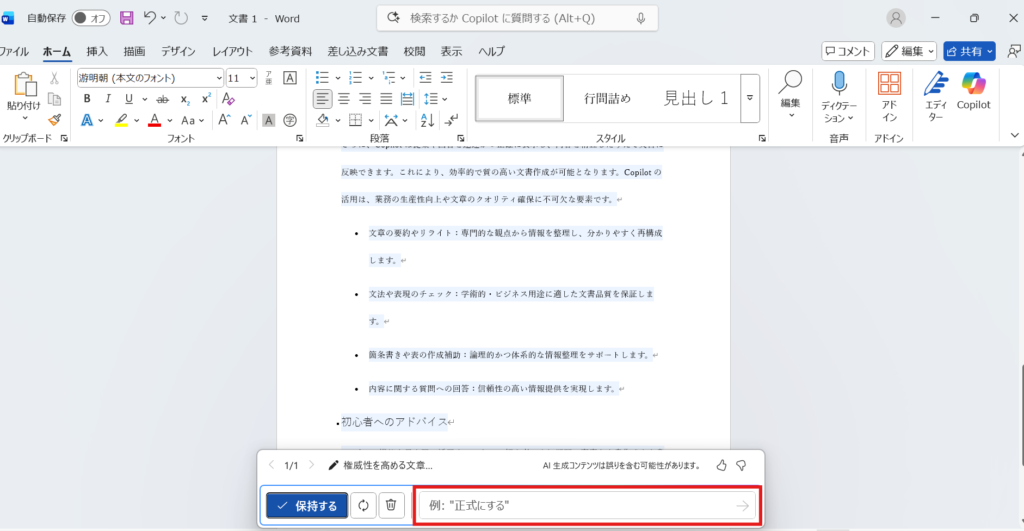The height and width of the screenshot is (531, 1024).
Task: Click the red font color button
Action: coord(154,120)
